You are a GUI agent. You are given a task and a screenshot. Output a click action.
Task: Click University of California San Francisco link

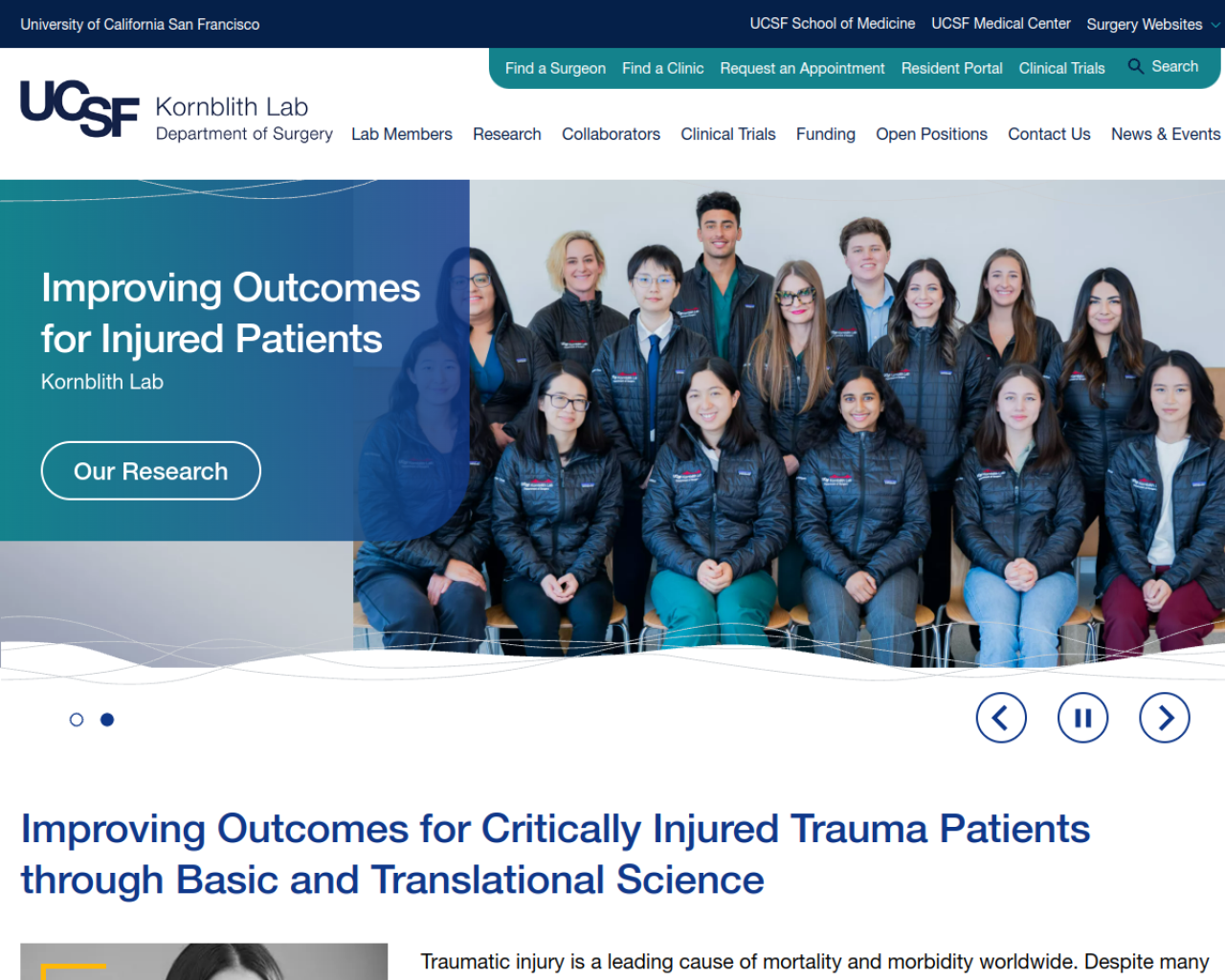[x=140, y=24]
